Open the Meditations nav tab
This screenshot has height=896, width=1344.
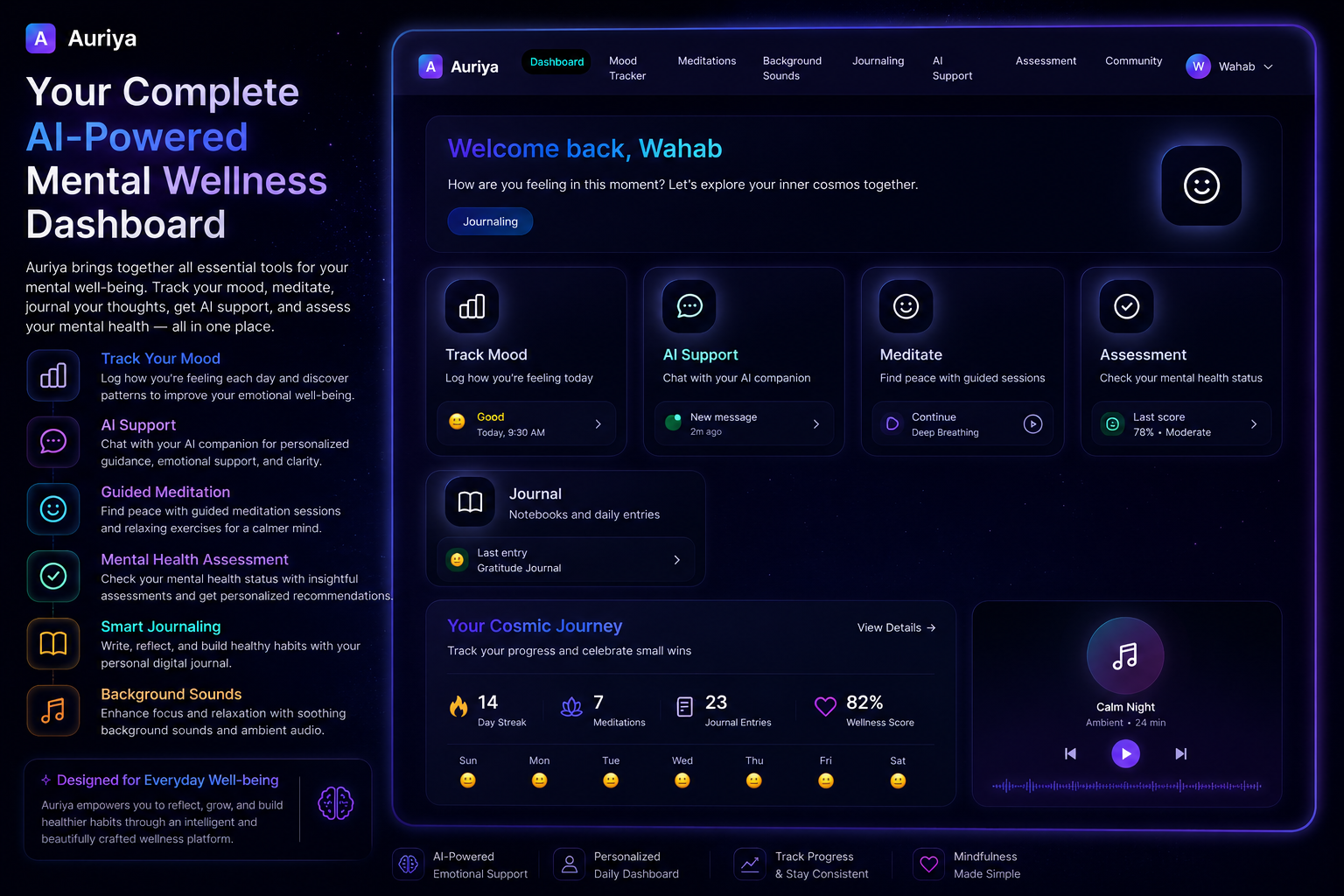tap(707, 61)
